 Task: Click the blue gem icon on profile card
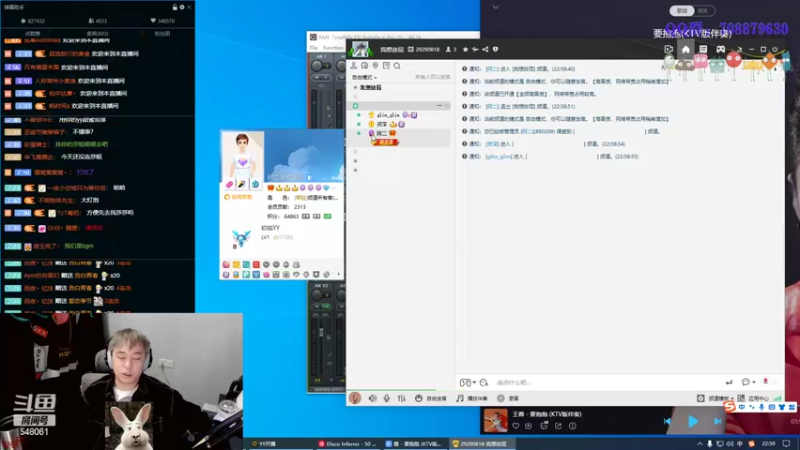click(x=255, y=184)
